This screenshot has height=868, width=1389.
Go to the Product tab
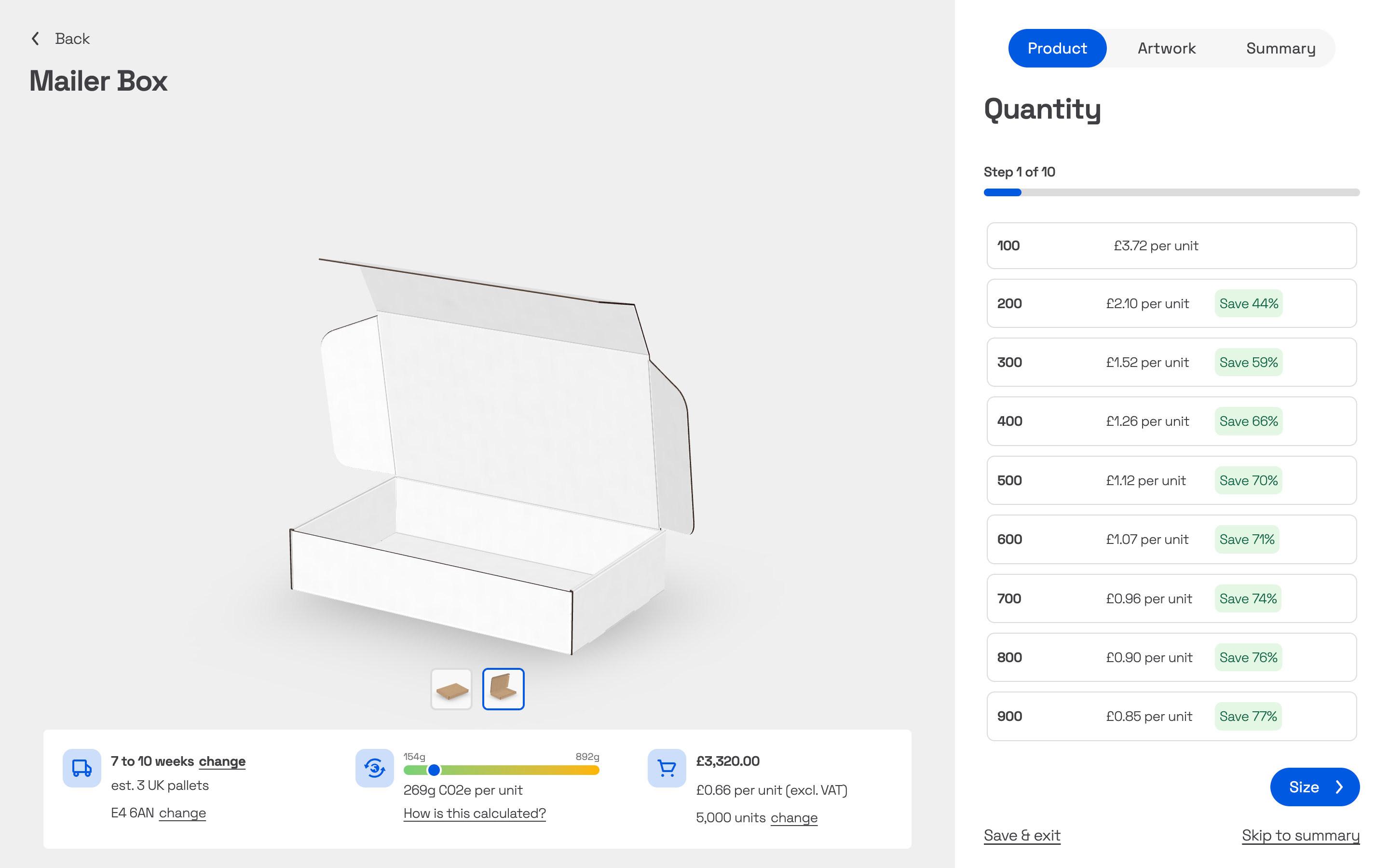1057,48
